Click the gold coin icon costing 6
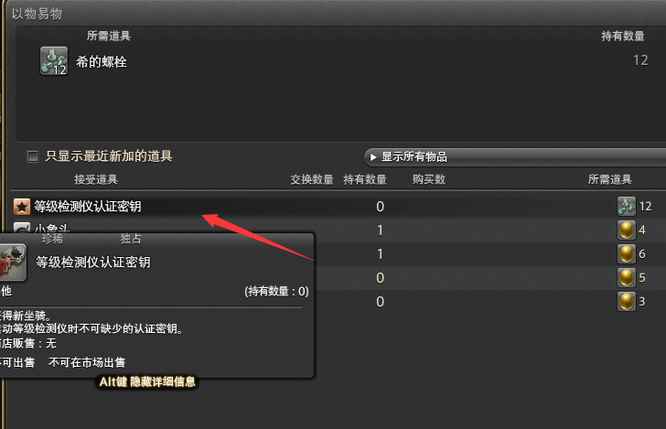The image size is (666, 429). (x=626, y=254)
